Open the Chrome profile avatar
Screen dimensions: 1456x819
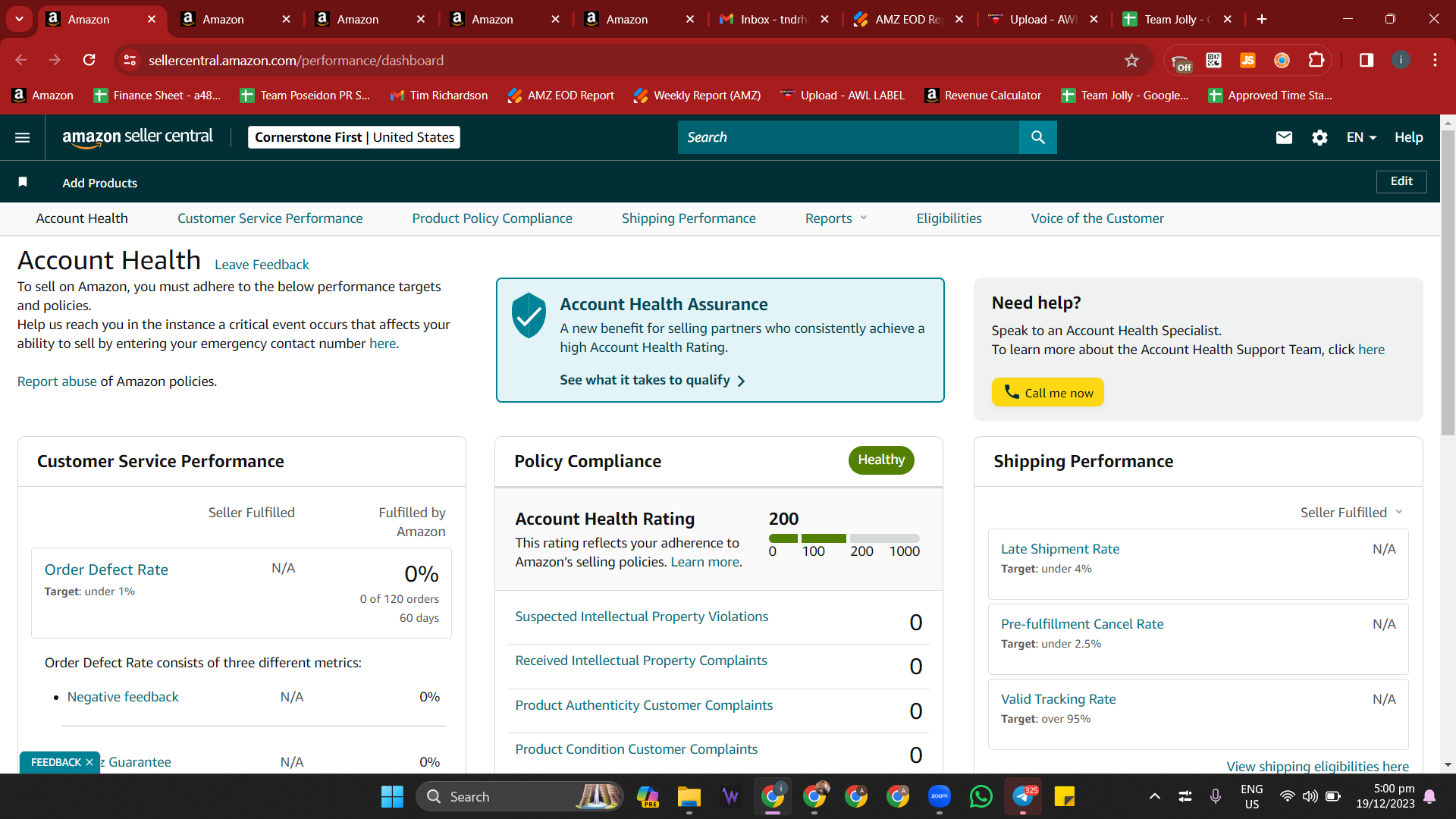pos(1401,61)
